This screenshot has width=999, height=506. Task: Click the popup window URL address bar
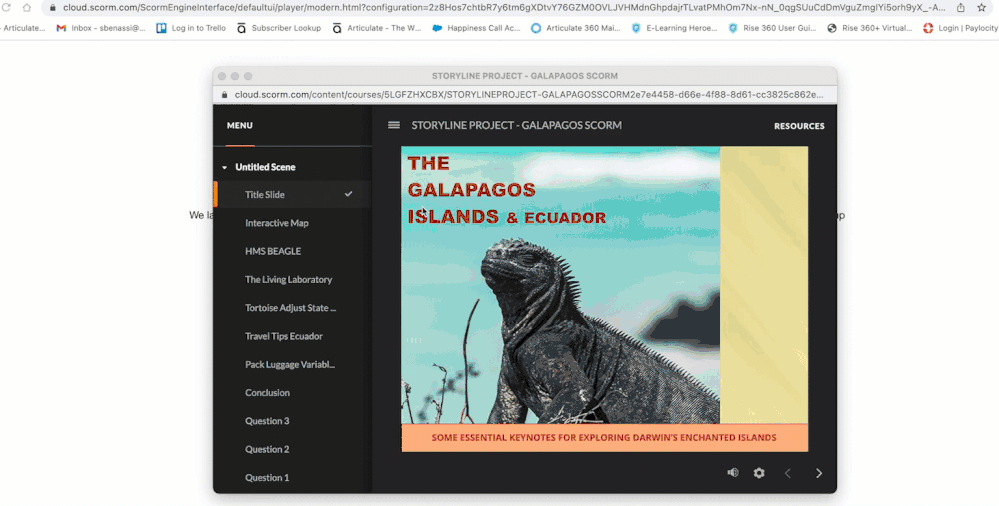[x=528, y=95]
